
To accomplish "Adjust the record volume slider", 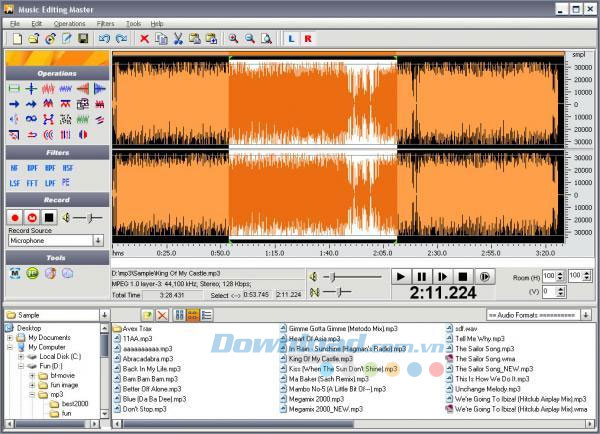I will (x=89, y=218).
